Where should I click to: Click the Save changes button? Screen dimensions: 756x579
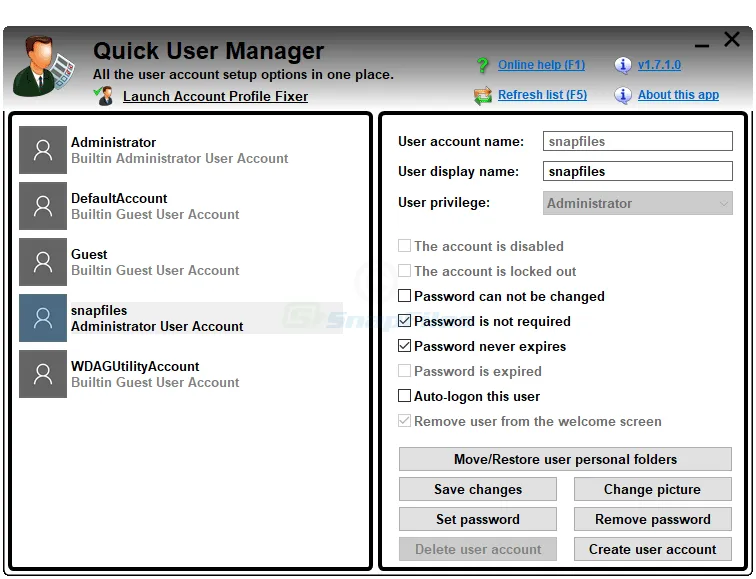click(477, 489)
